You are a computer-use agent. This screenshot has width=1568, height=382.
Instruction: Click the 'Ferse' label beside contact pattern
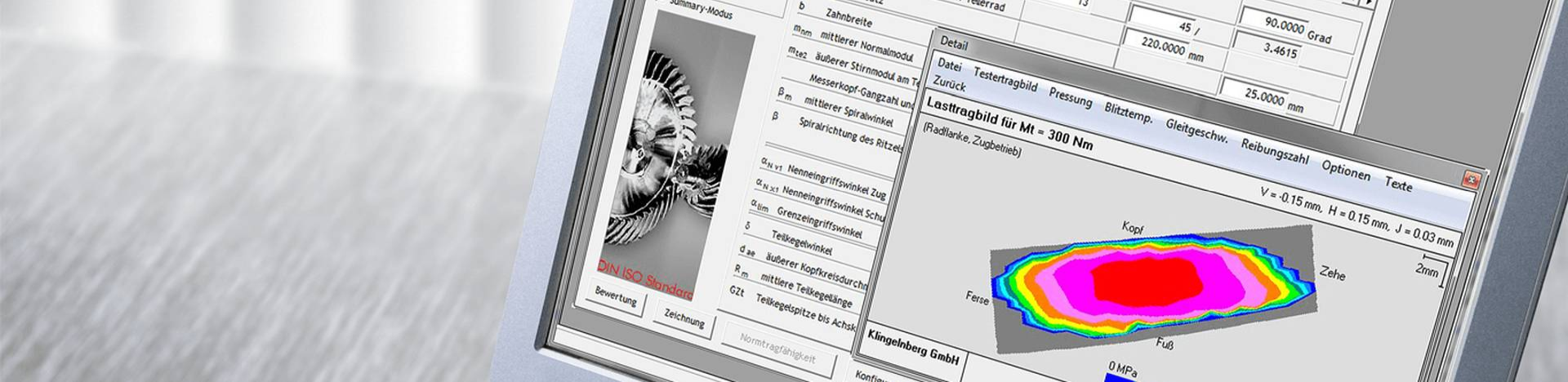(977, 297)
